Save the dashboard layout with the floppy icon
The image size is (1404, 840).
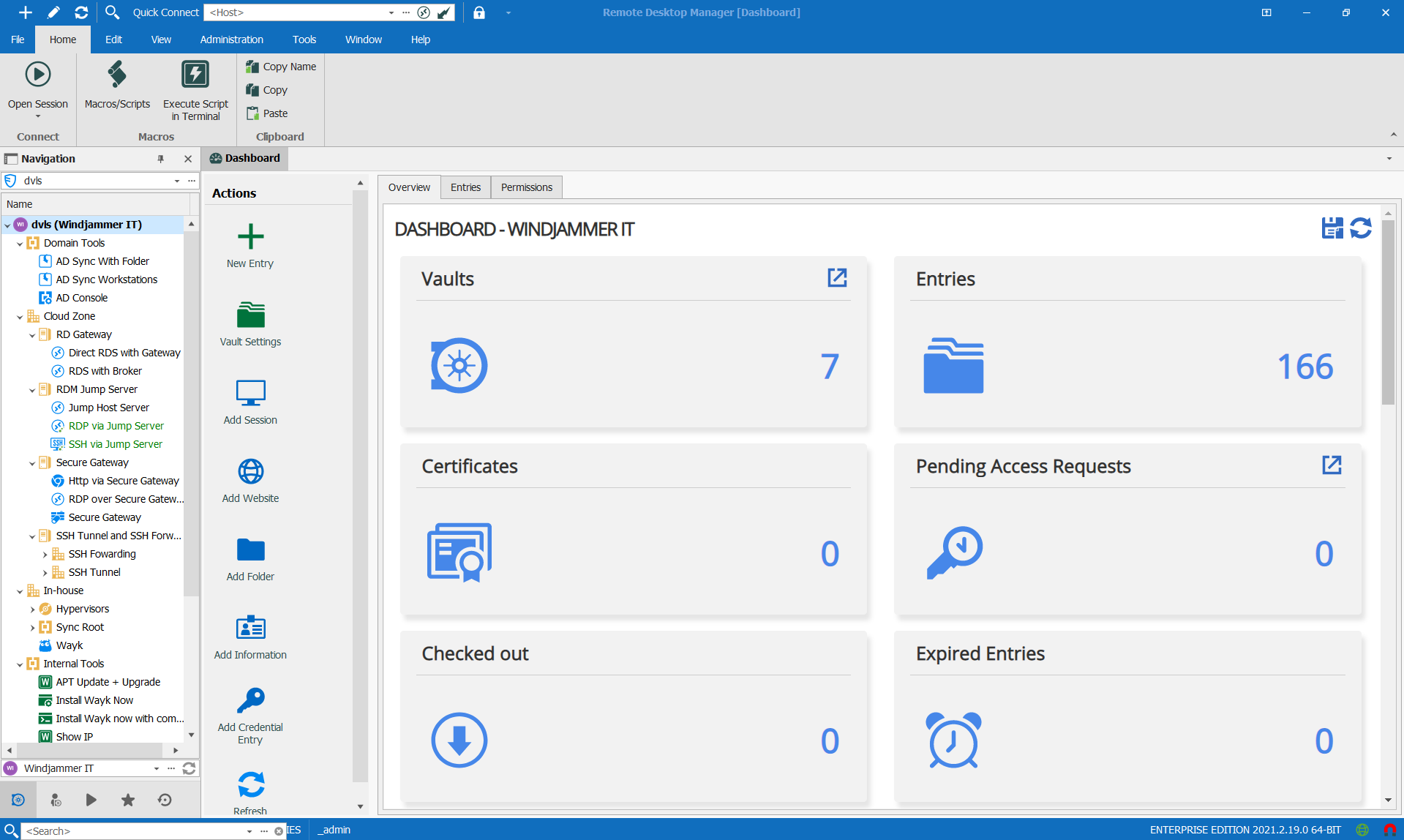(x=1332, y=228)
